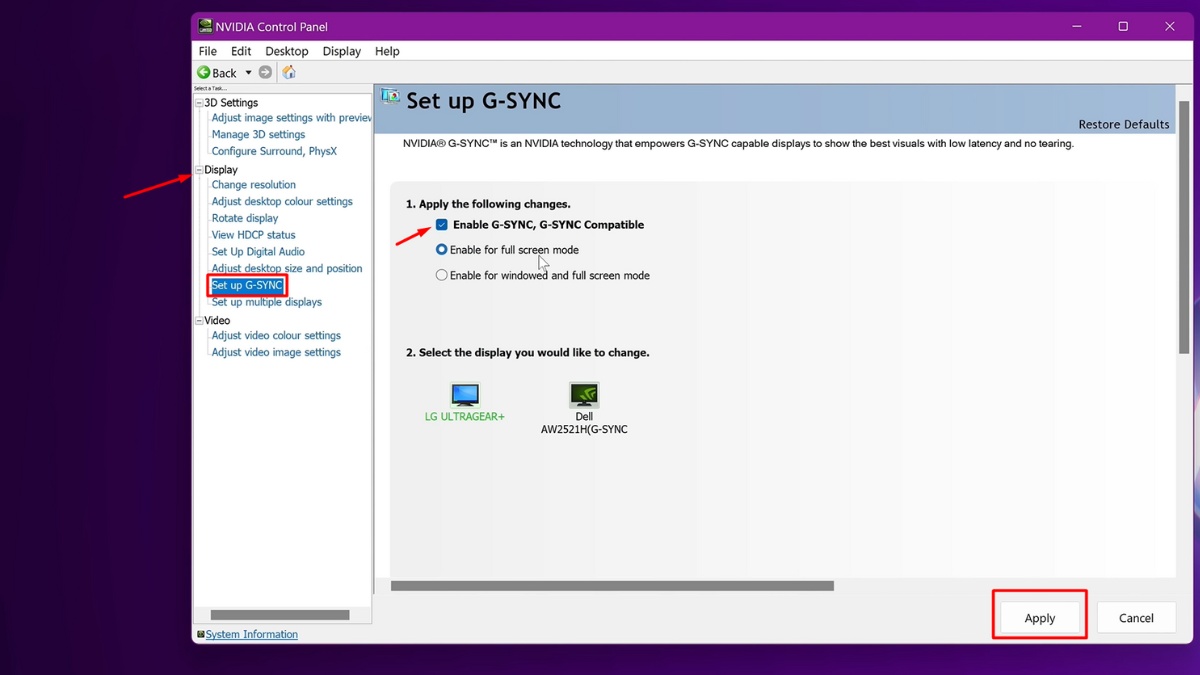
Task: Click the main panel horizontal scrollbar
Action: pos(612,586)
